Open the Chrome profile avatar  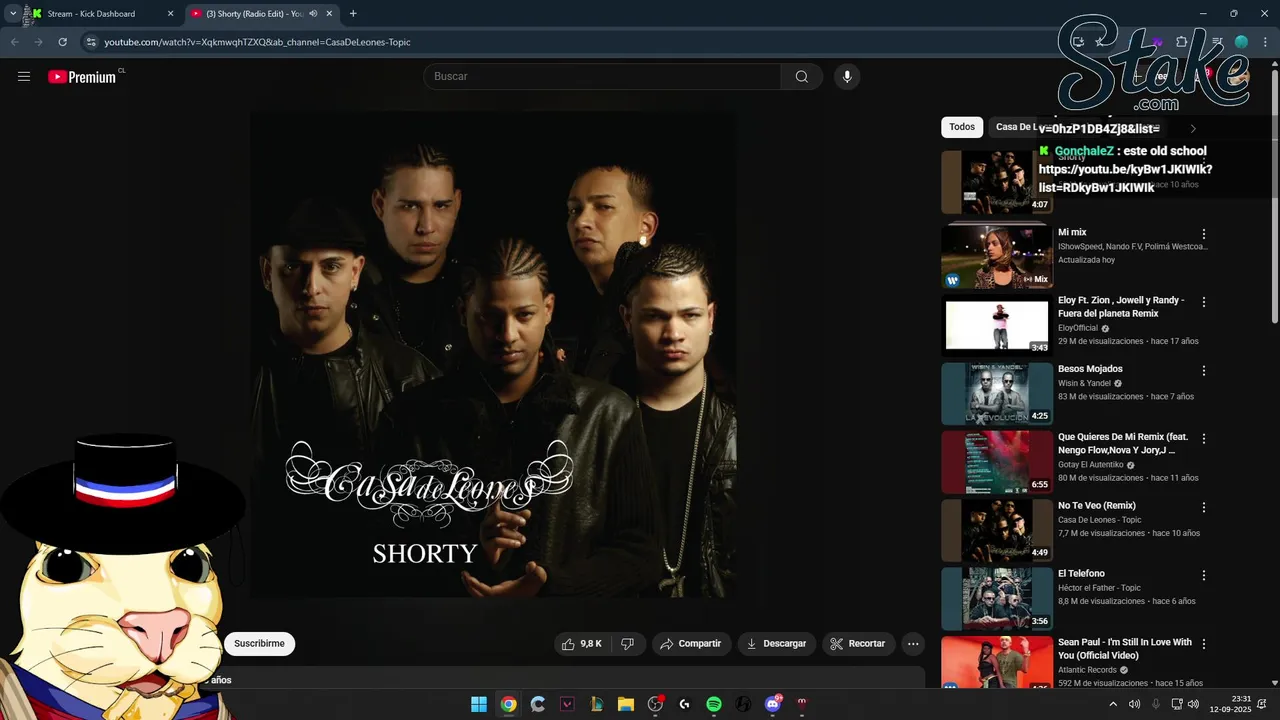1241,42
